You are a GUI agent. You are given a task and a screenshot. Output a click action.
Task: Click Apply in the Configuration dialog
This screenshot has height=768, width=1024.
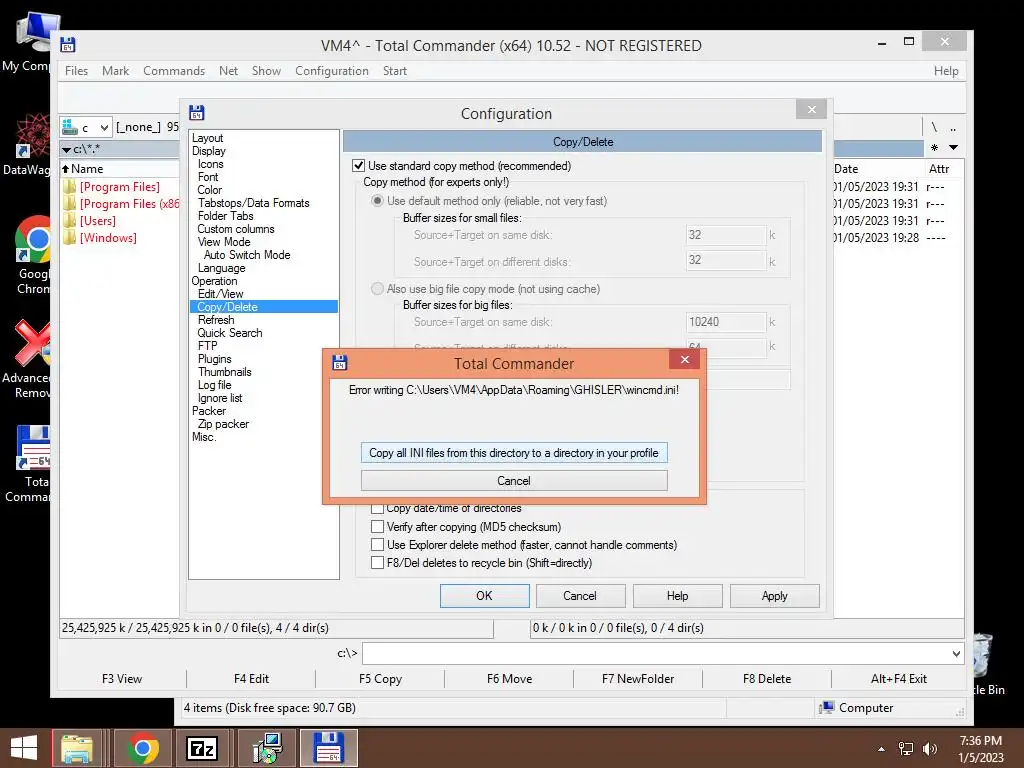(775, 596)
